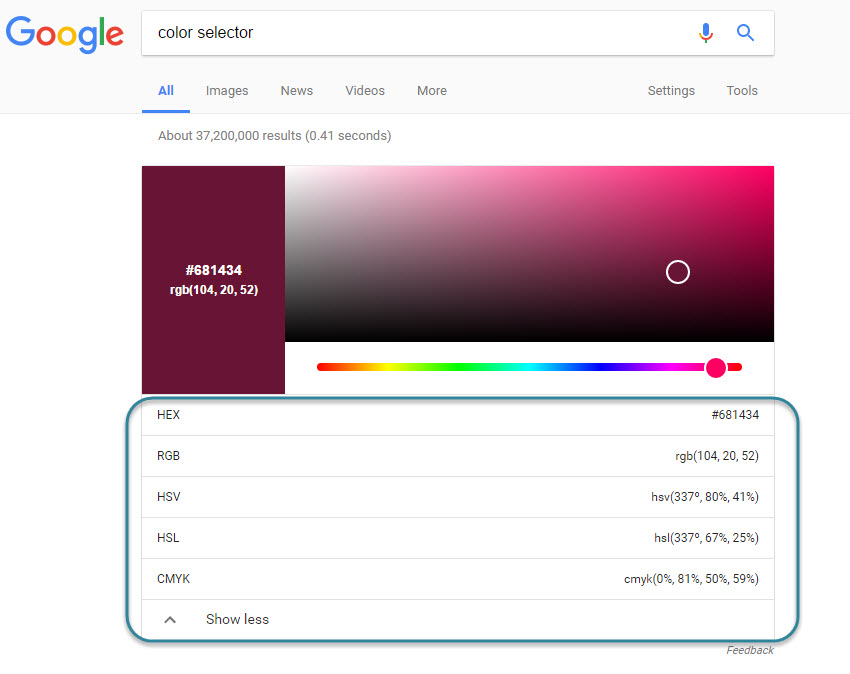Image resolution: width=850 pixels, height=674 pixels.
Task: Select the RGB value rgb(104, 20, 52)
Action: tap(716, 456)
